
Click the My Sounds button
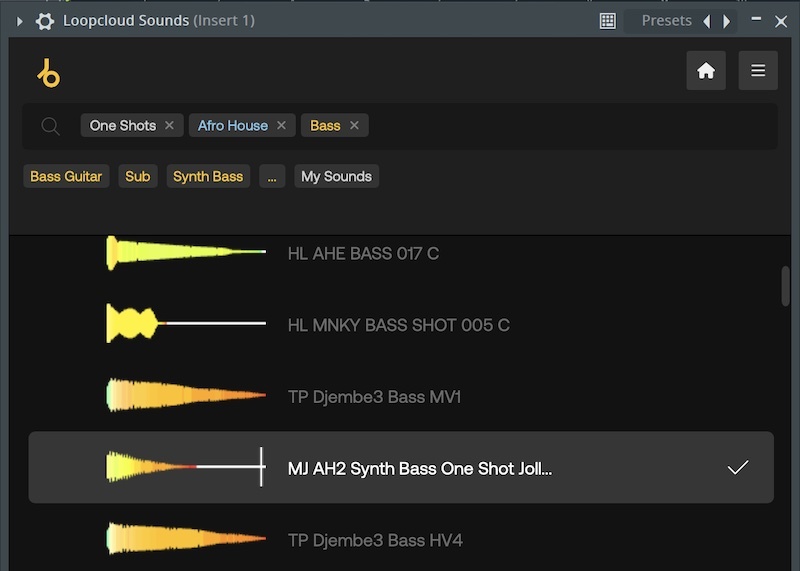coord(336,177)
